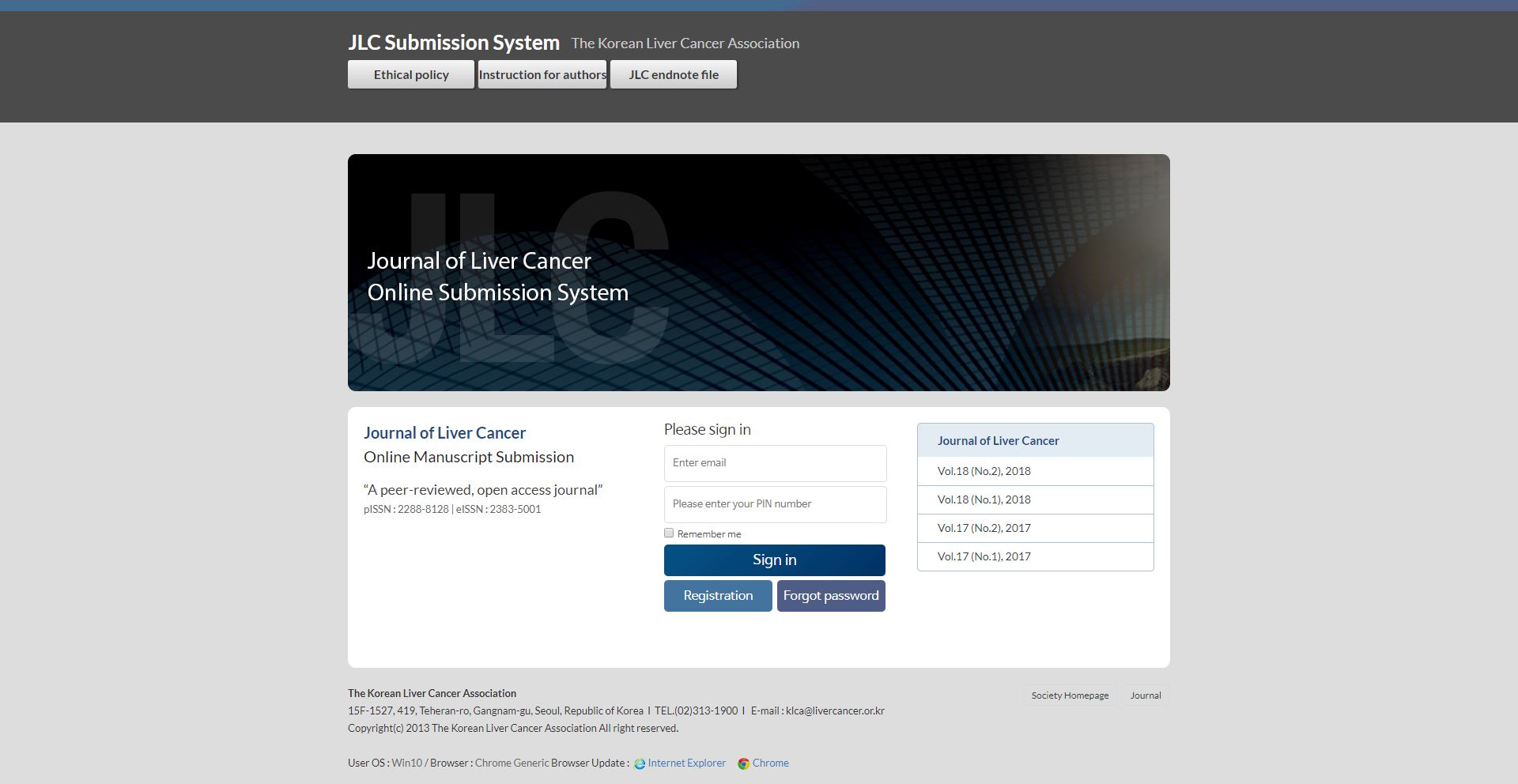This screenshot has height=784, width=1518.
Task: Click the klca@livercancer.or.kr email address
Action: (835, 710)
